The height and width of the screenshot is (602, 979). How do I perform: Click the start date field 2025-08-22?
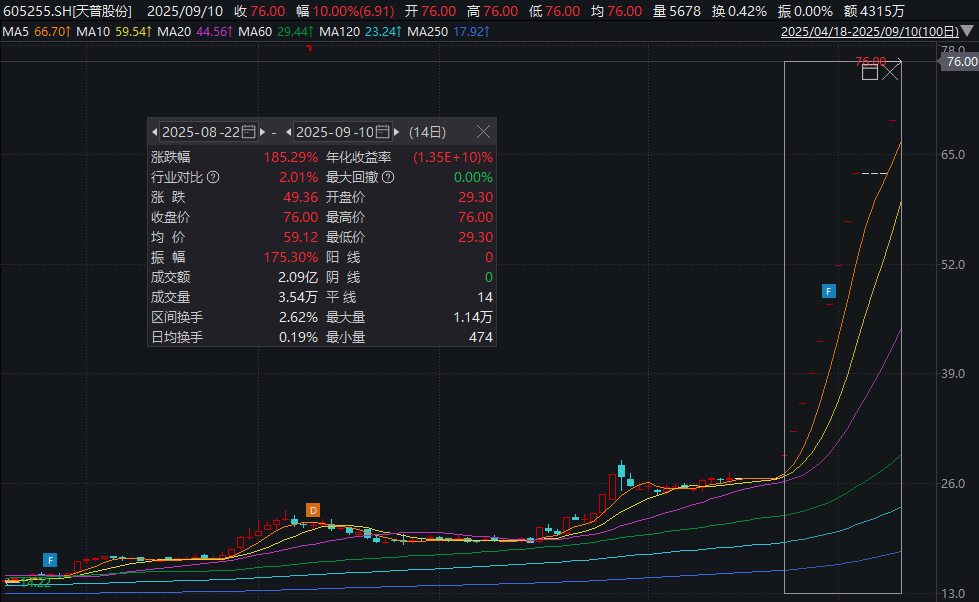pos(200,132)
